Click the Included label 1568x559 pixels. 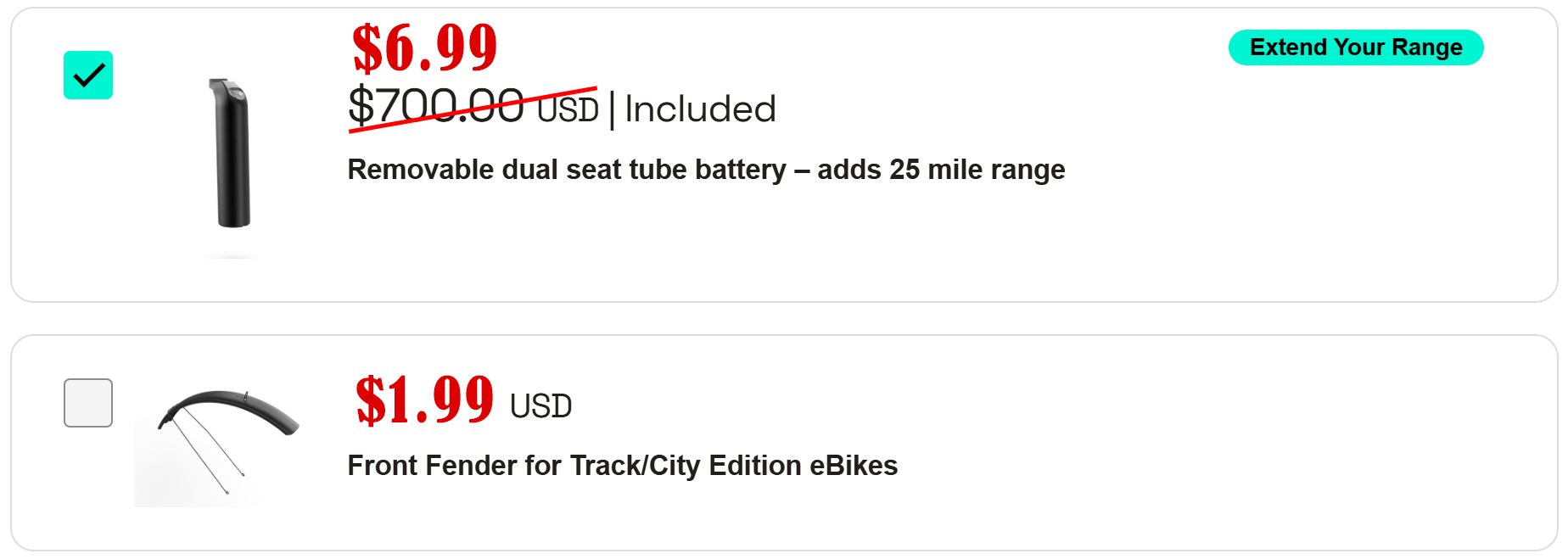700,109
